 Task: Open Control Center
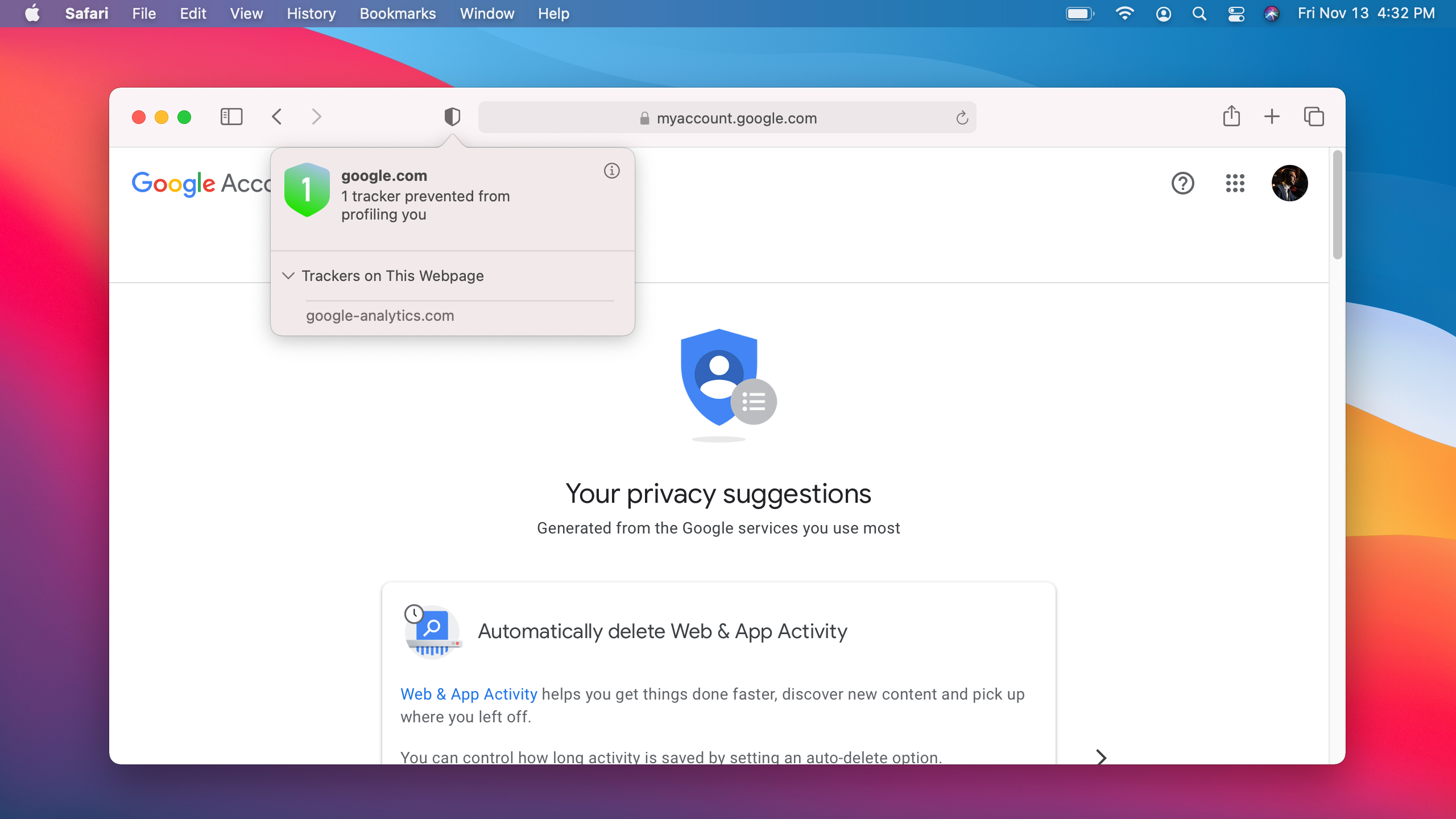1236,14
